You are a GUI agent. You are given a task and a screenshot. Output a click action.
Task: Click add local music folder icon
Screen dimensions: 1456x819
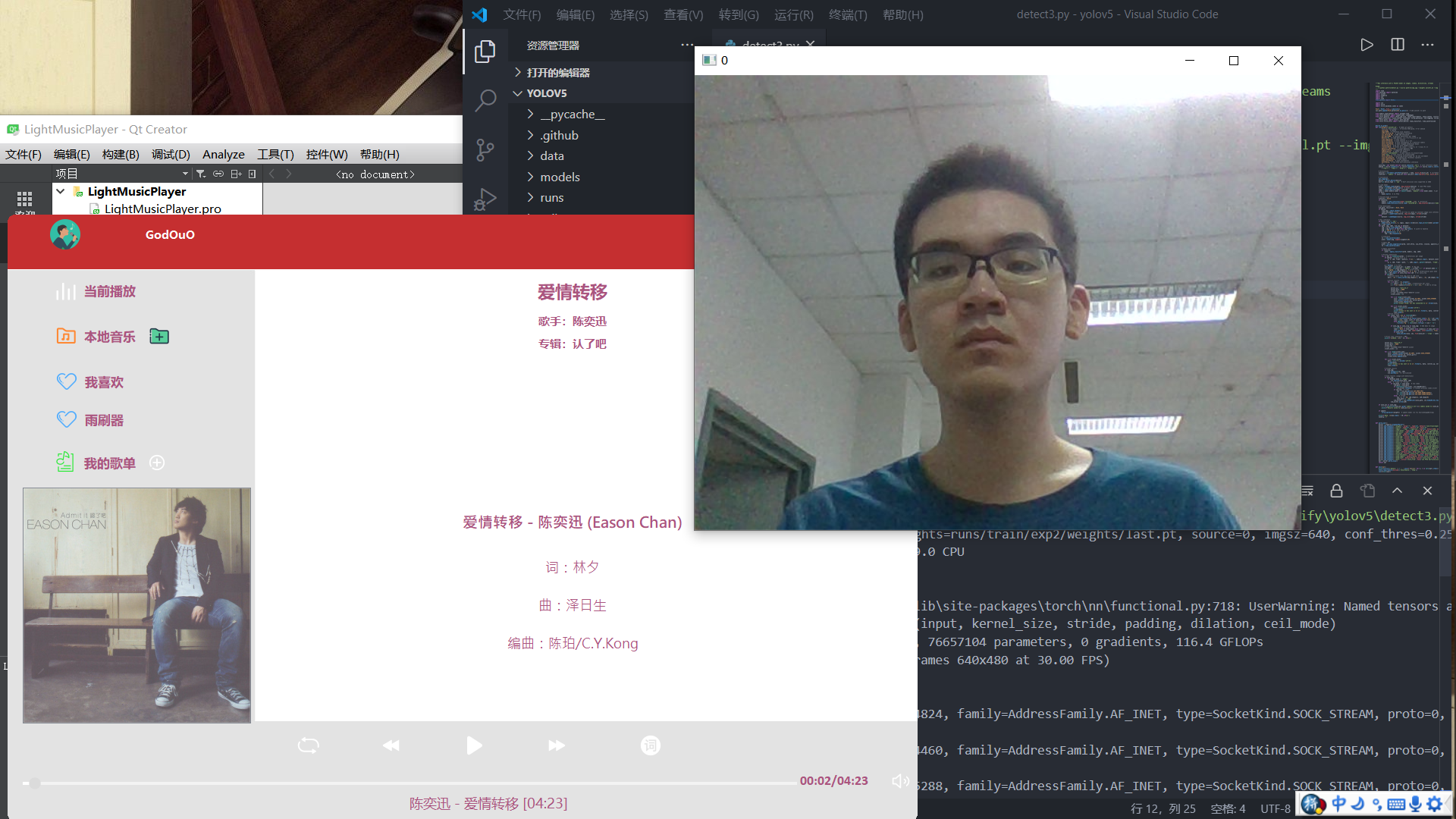coord(159,336)
